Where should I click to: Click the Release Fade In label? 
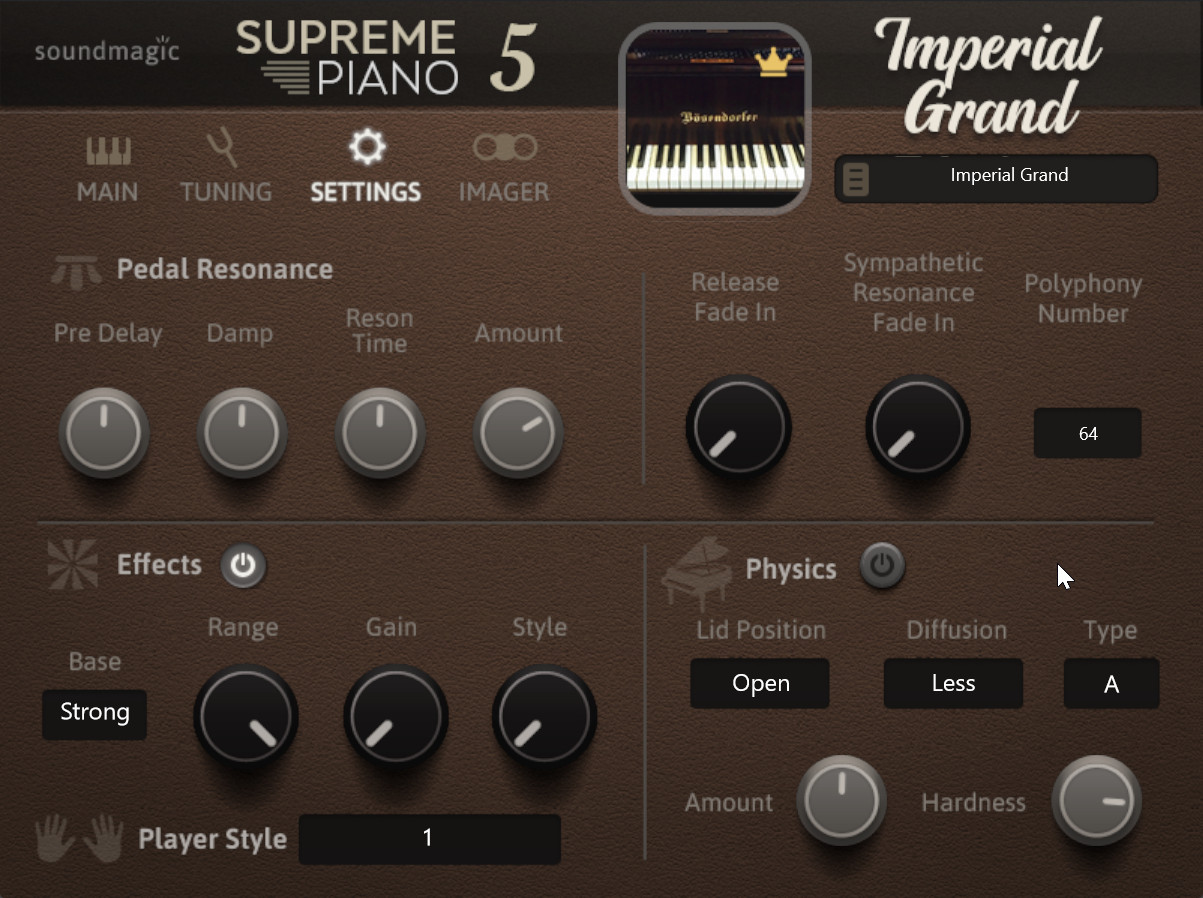point(735,297)
